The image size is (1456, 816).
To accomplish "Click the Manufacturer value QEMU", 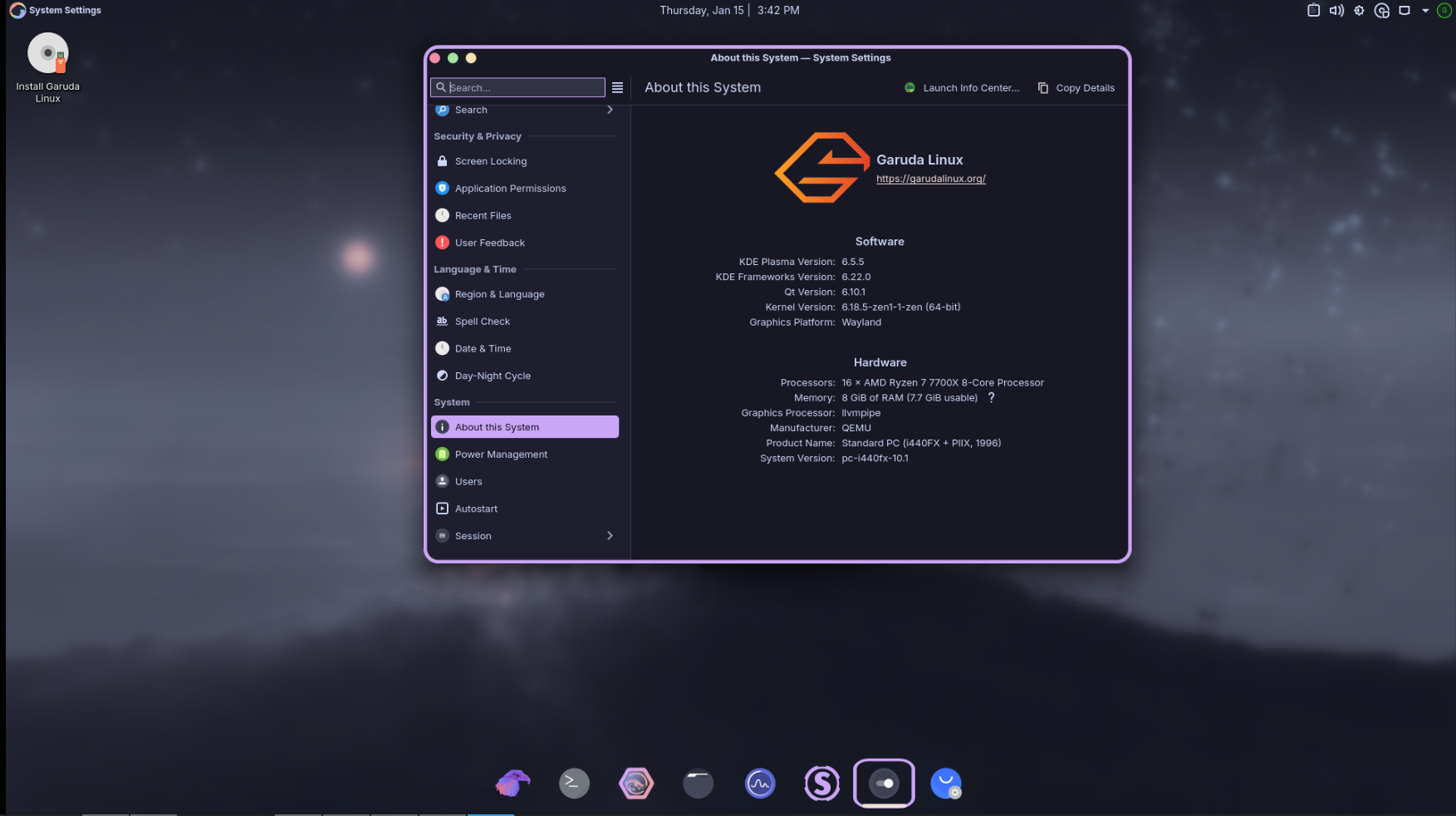I will click(856, 428).
